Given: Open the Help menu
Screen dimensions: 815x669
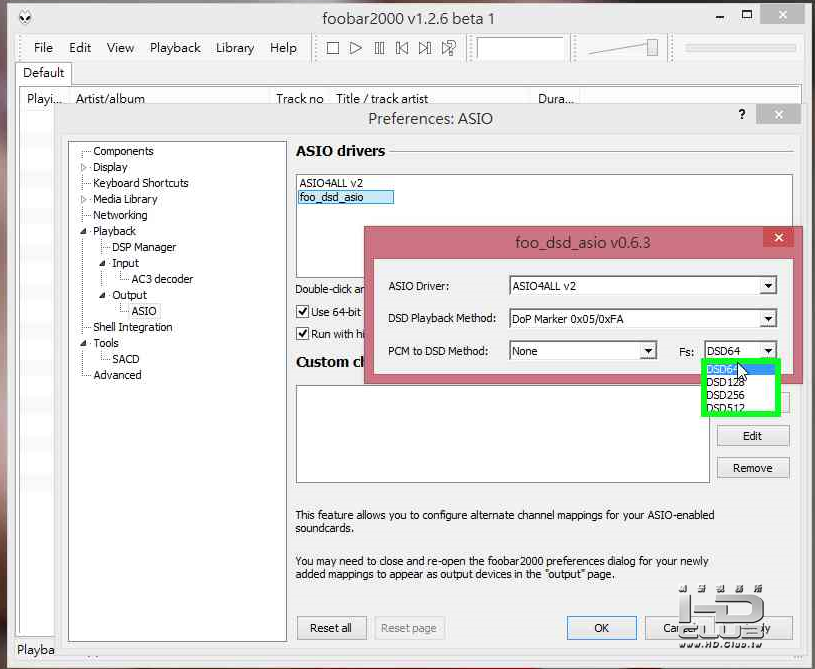Looking at the screenshot, I should click(x=283, y=48).
